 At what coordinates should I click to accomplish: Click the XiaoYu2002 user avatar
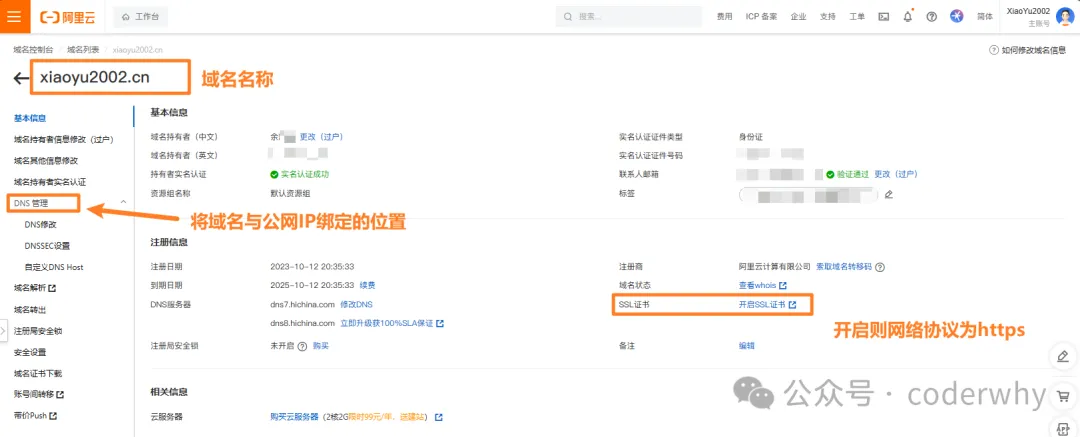1067,16
